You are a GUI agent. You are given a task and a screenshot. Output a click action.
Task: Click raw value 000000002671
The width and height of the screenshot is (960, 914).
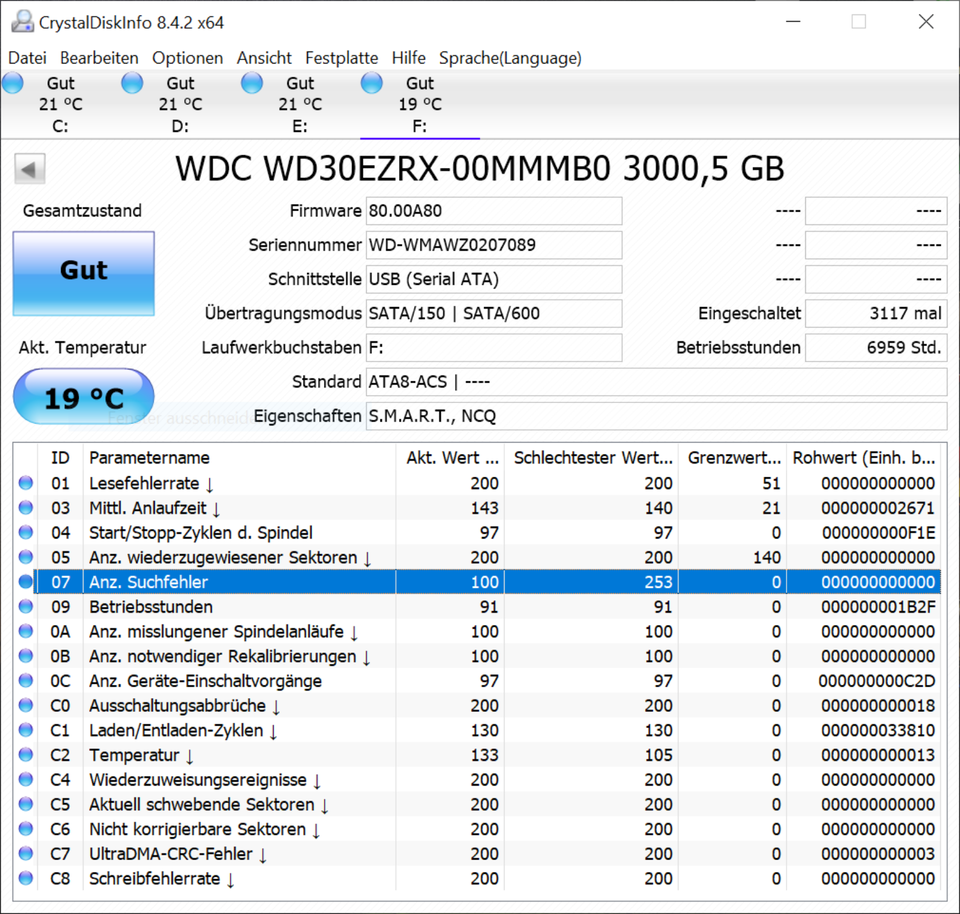[878, 508]
